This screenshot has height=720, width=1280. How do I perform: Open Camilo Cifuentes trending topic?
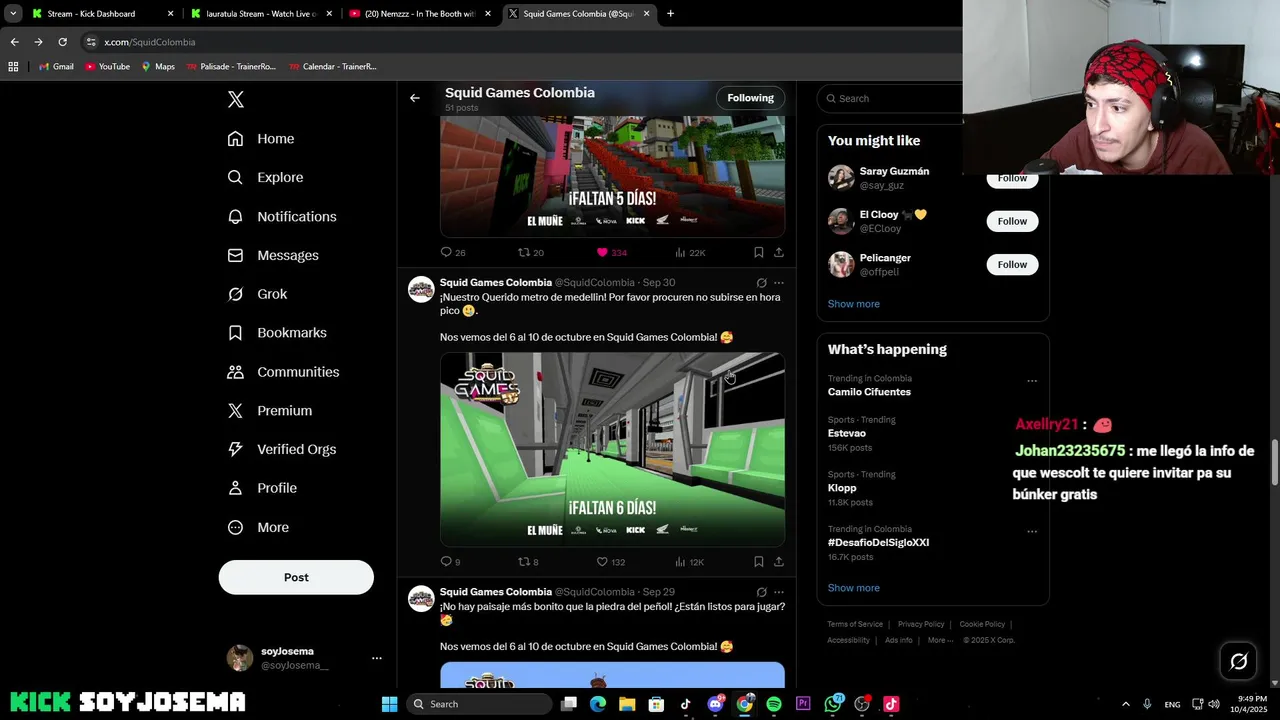pos(869,392)
